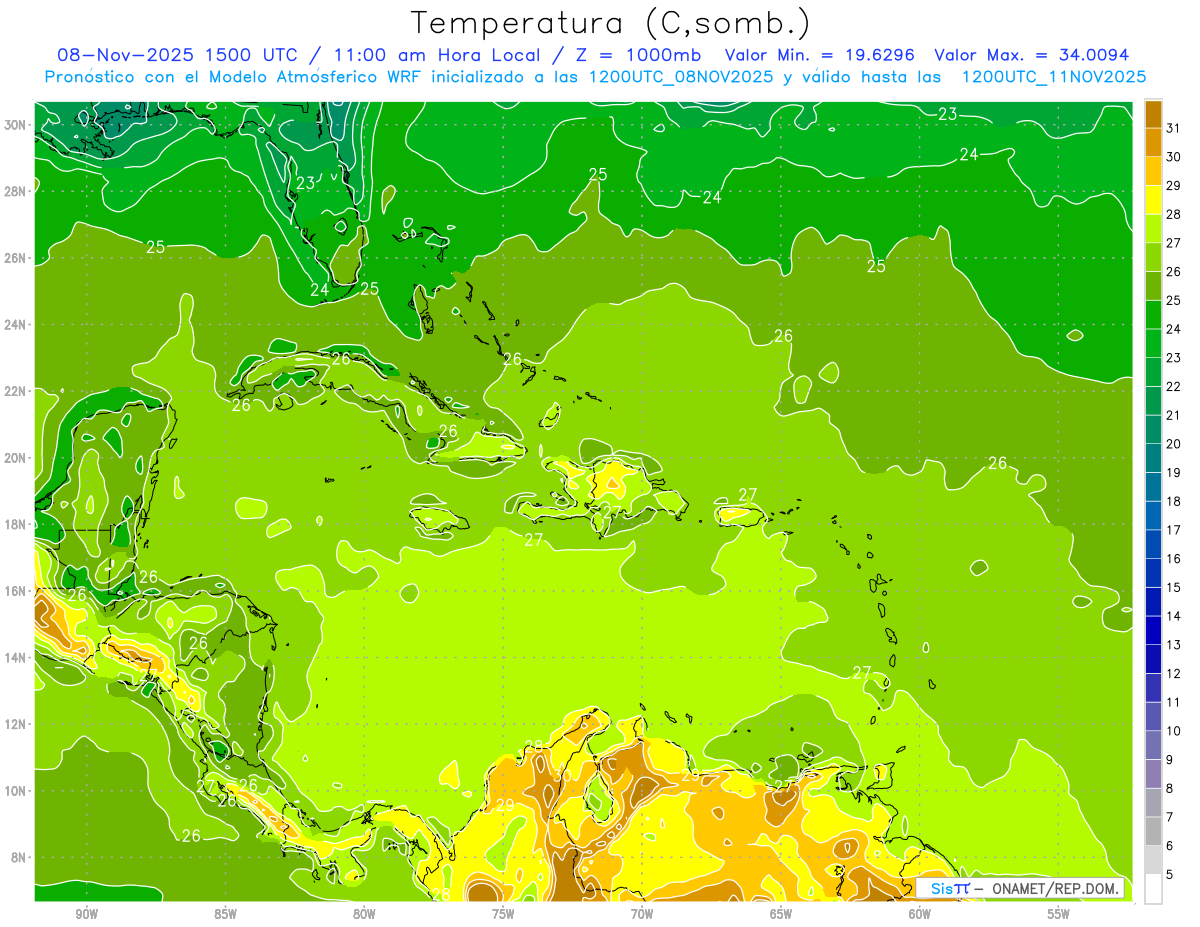This screenshot has height=927, width=1200.
Task: Click the 65W longitude axis label
Action: click(781, 914)
